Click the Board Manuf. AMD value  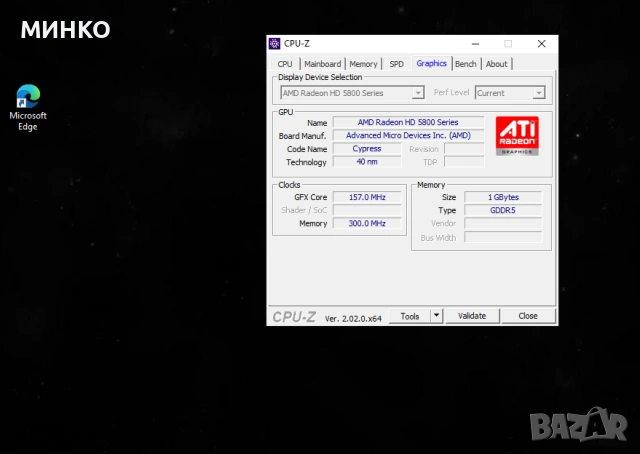[408, 135]
